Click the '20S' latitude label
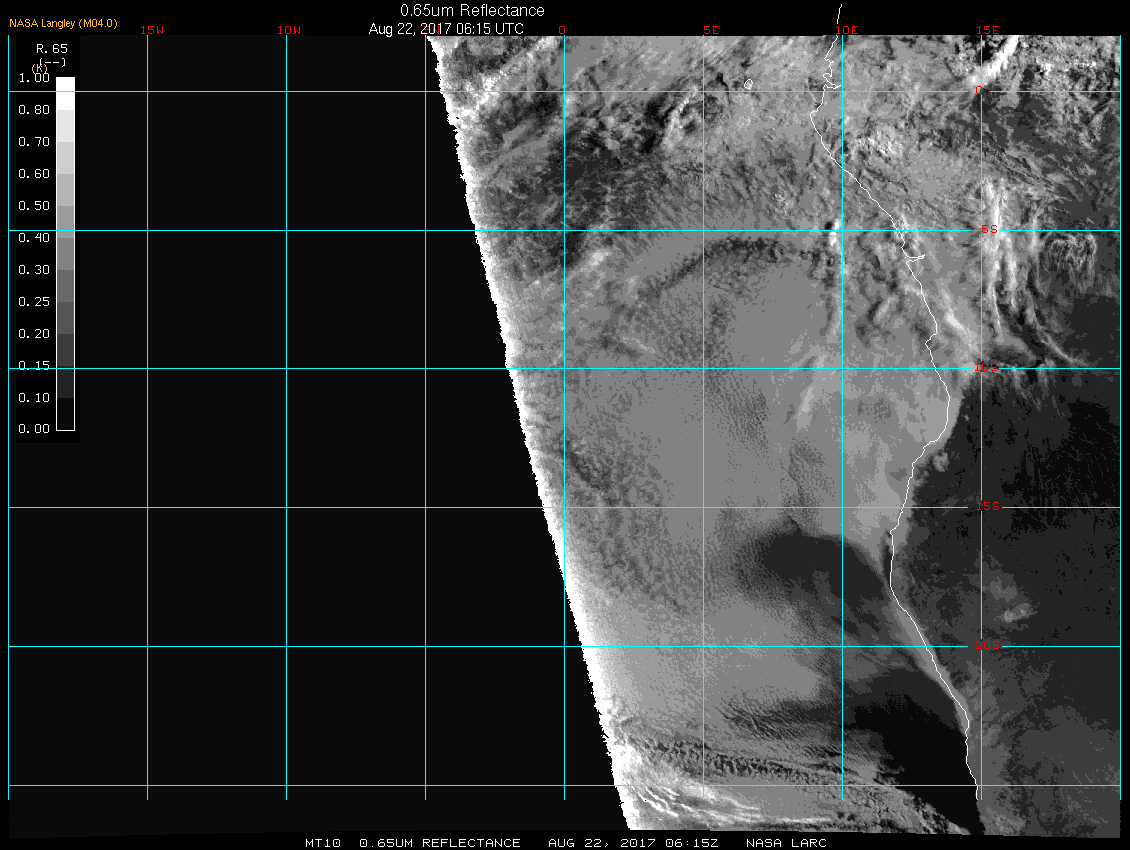Screen dimensions: 1130x850 (988, 645)
